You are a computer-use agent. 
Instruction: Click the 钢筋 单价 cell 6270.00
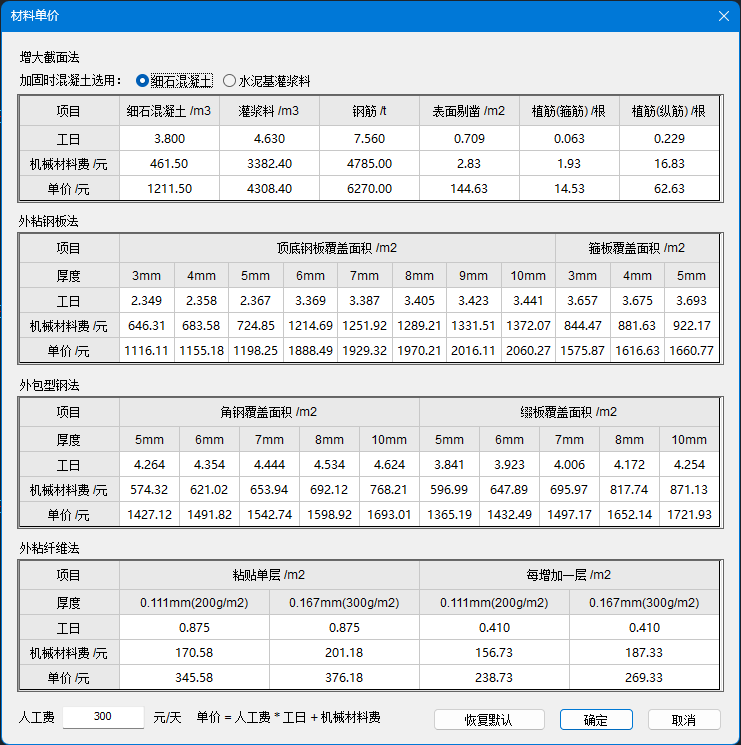[x=369, y=188]
